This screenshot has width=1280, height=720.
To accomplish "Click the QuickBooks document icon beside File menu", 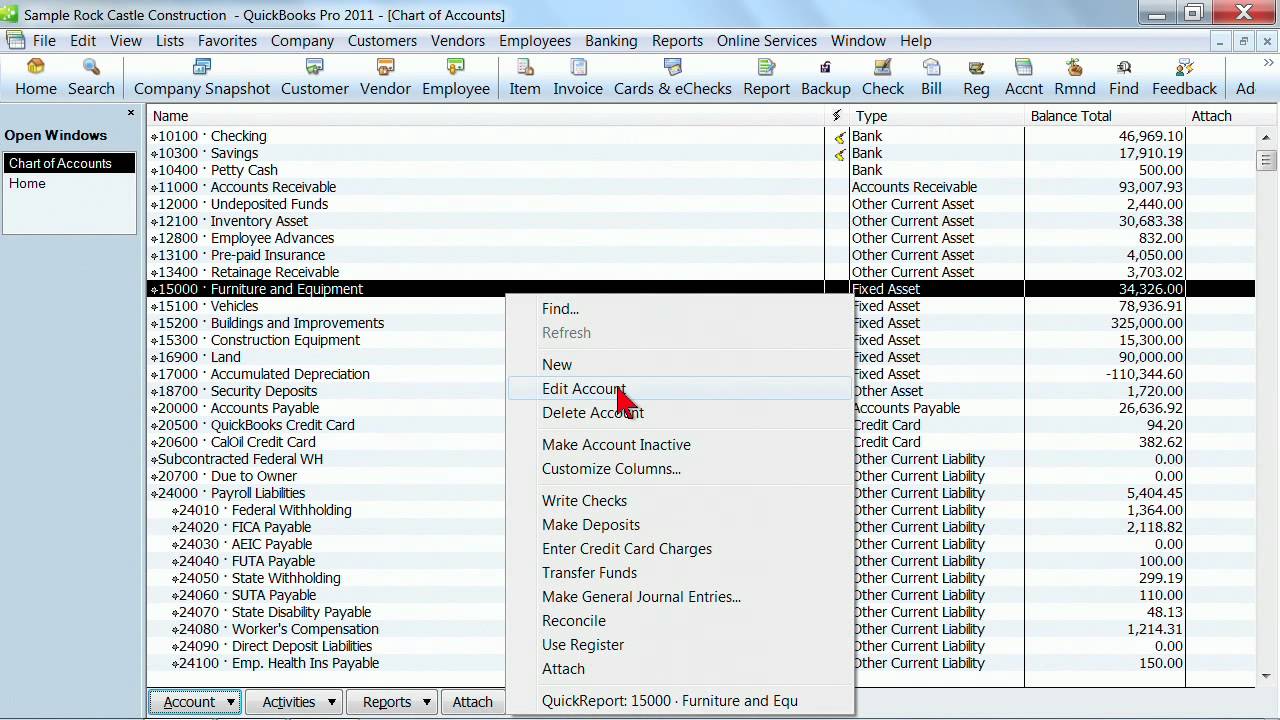I will pyautogui.click(x=15, y=41).
